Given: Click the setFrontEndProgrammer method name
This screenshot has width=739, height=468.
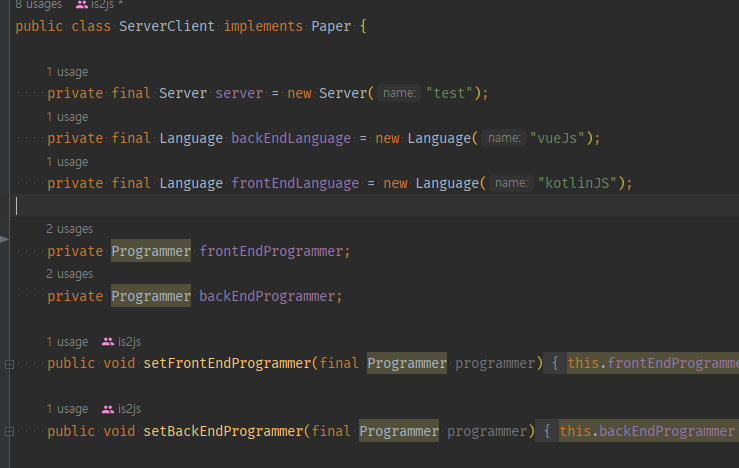Looking at the screenshot, I should 227,363.
